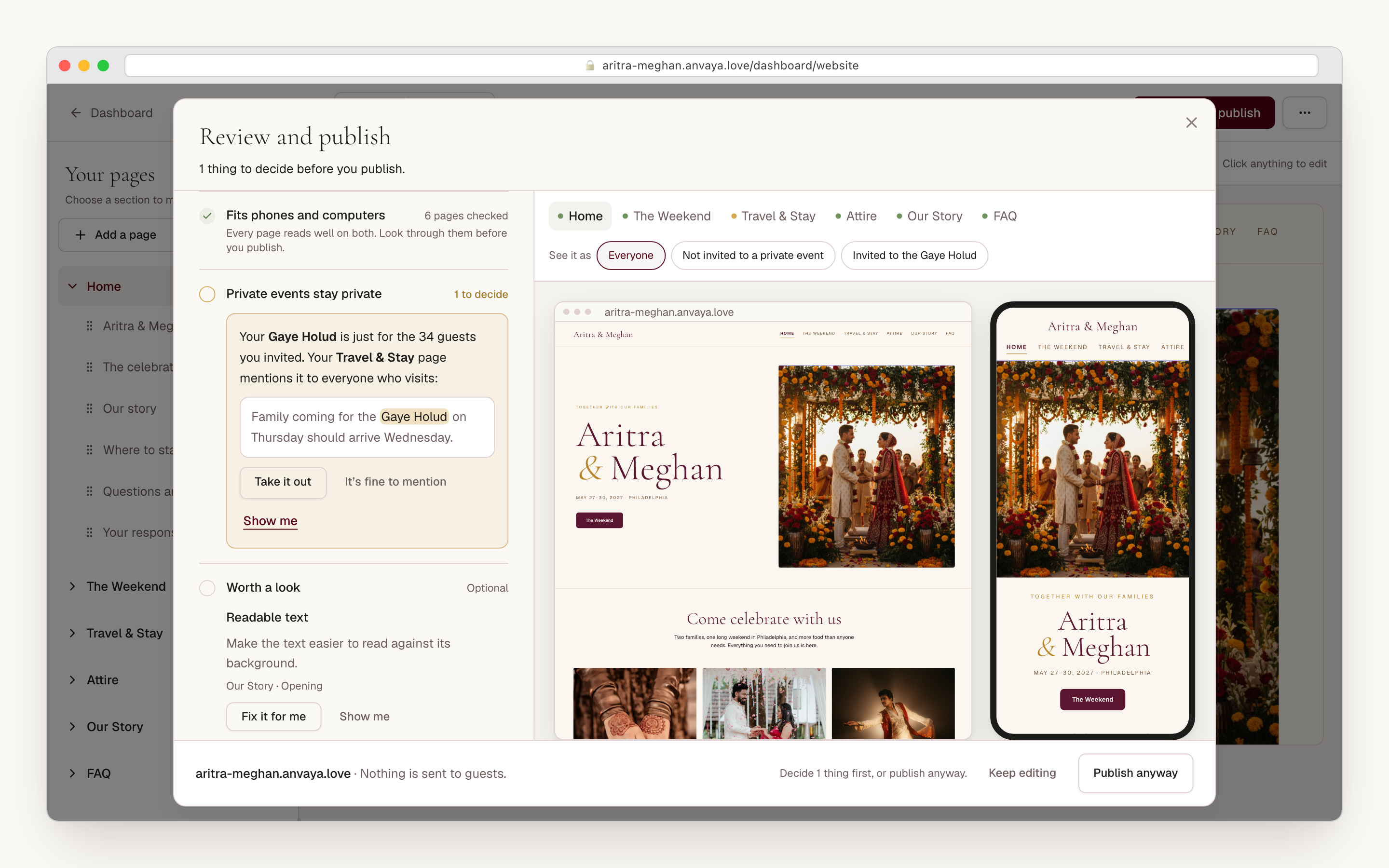Screen dimensions: 1389x868
Task: Click the couple exchanging rings photo thumbnail
Action: point(764,703)
